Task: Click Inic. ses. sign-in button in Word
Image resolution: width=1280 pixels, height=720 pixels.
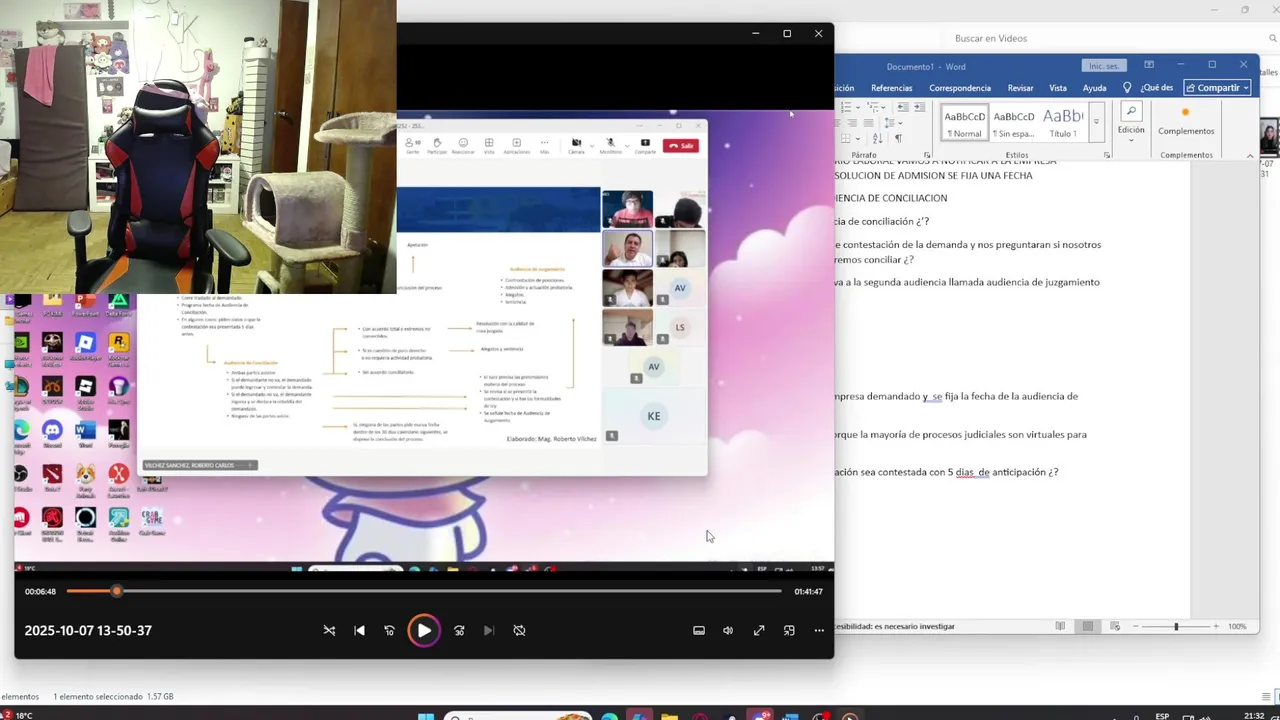Action: coord(1104,66)
